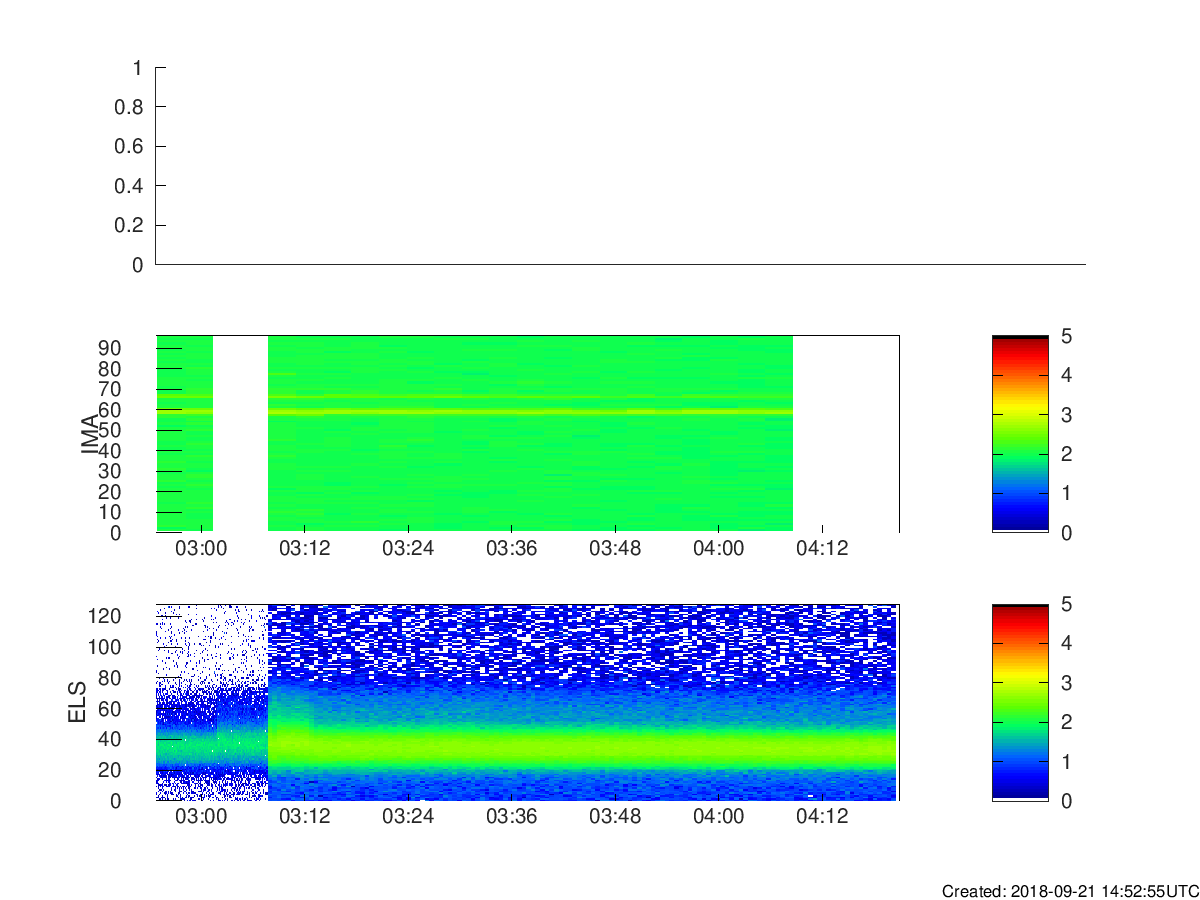1200x900 pixels.
Task: Click 03:00 tick on IMA time axis
Action: (201, 548)
